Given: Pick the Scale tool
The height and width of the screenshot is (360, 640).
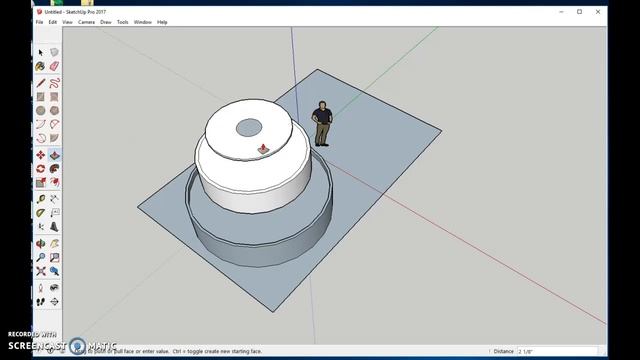Looking at the screenshot, I should (x=40, y=182).
